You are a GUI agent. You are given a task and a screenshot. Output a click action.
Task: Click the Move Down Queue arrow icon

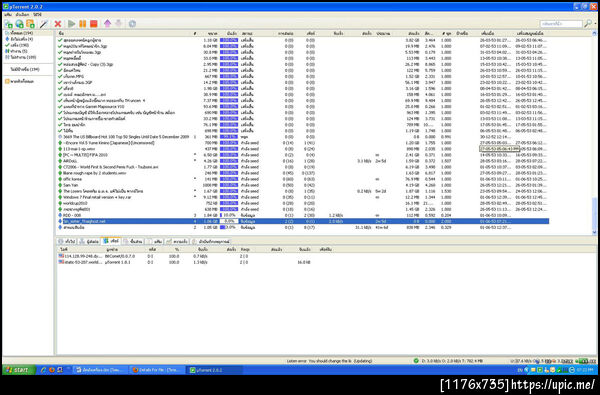(118, 24)
